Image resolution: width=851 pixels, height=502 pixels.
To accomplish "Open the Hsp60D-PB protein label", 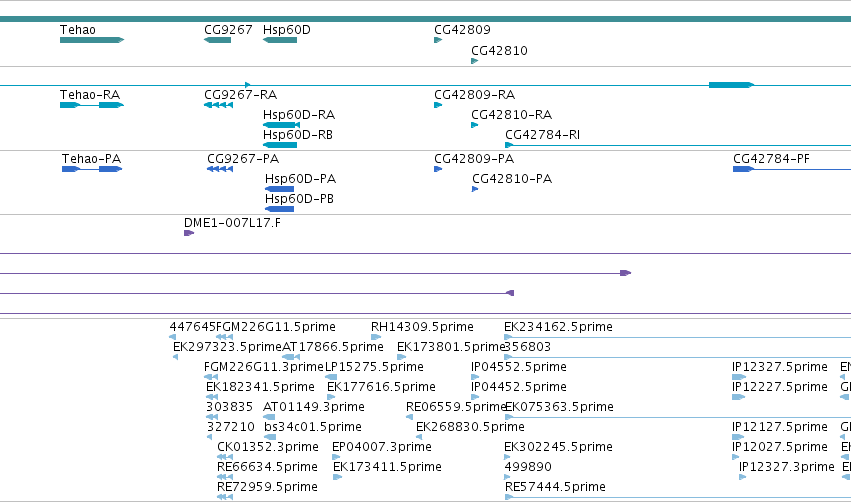I will pyautogui.click(x=300, y=199).
